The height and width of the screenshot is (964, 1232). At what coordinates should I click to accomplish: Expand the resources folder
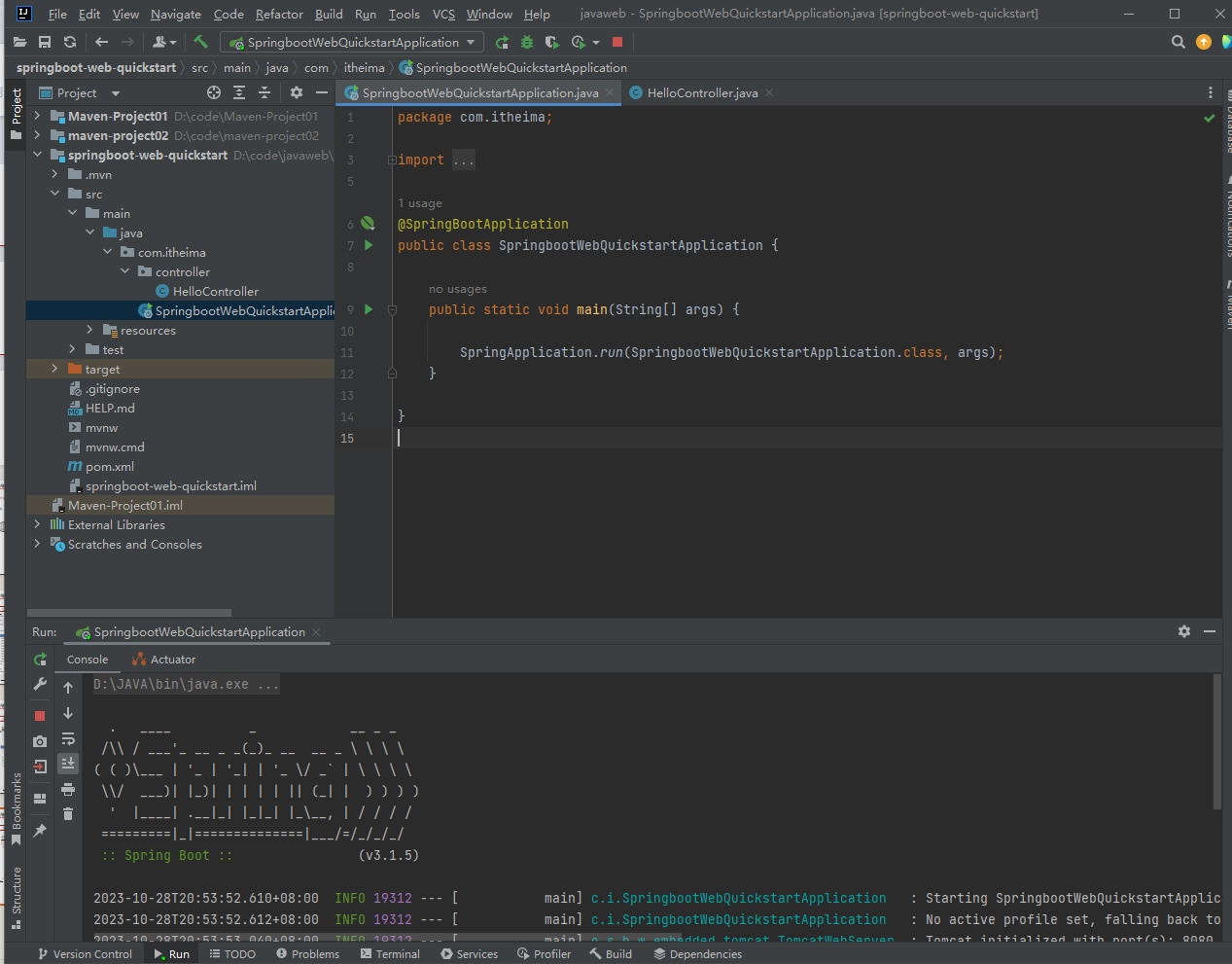89,330
